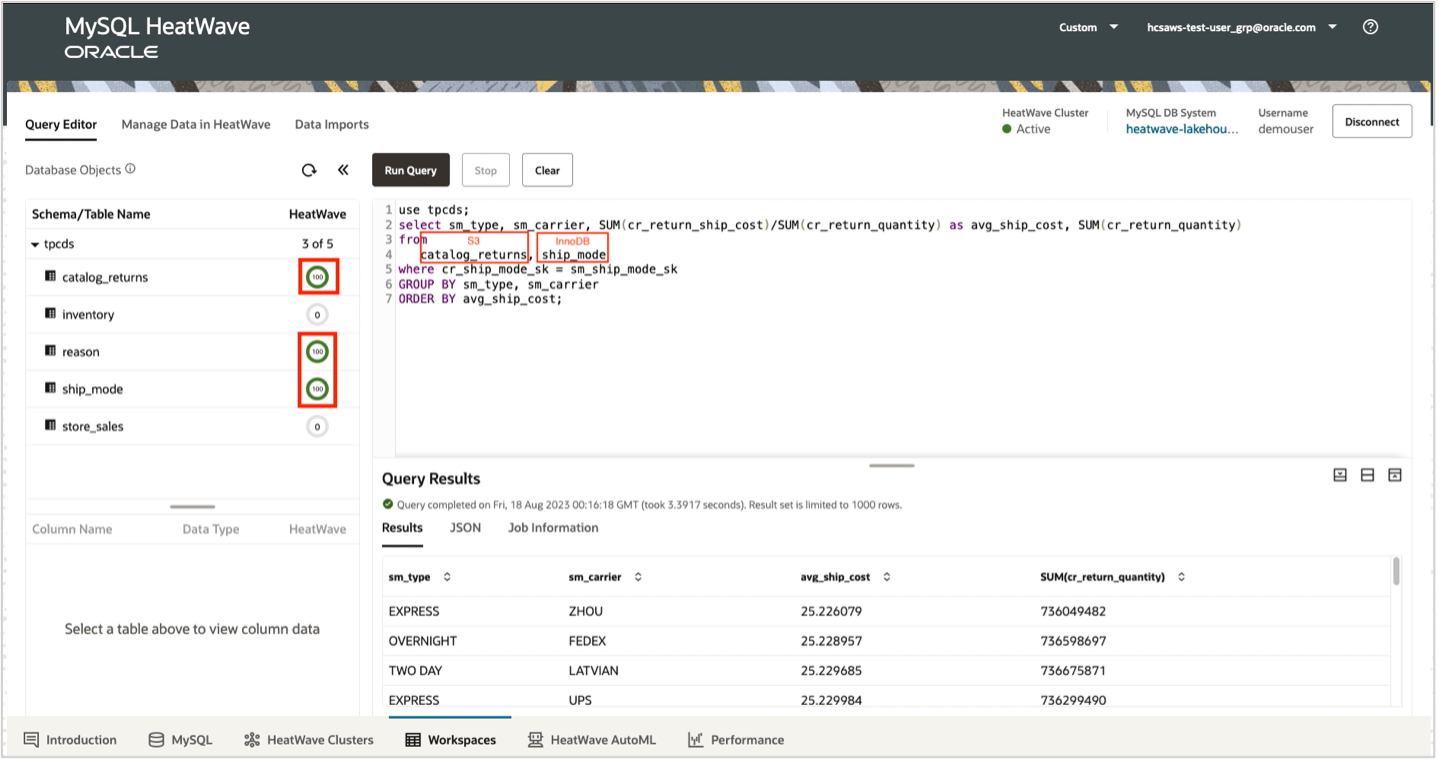Refresh the Database Objects list
1439x763 pixels.
(308, 170)
